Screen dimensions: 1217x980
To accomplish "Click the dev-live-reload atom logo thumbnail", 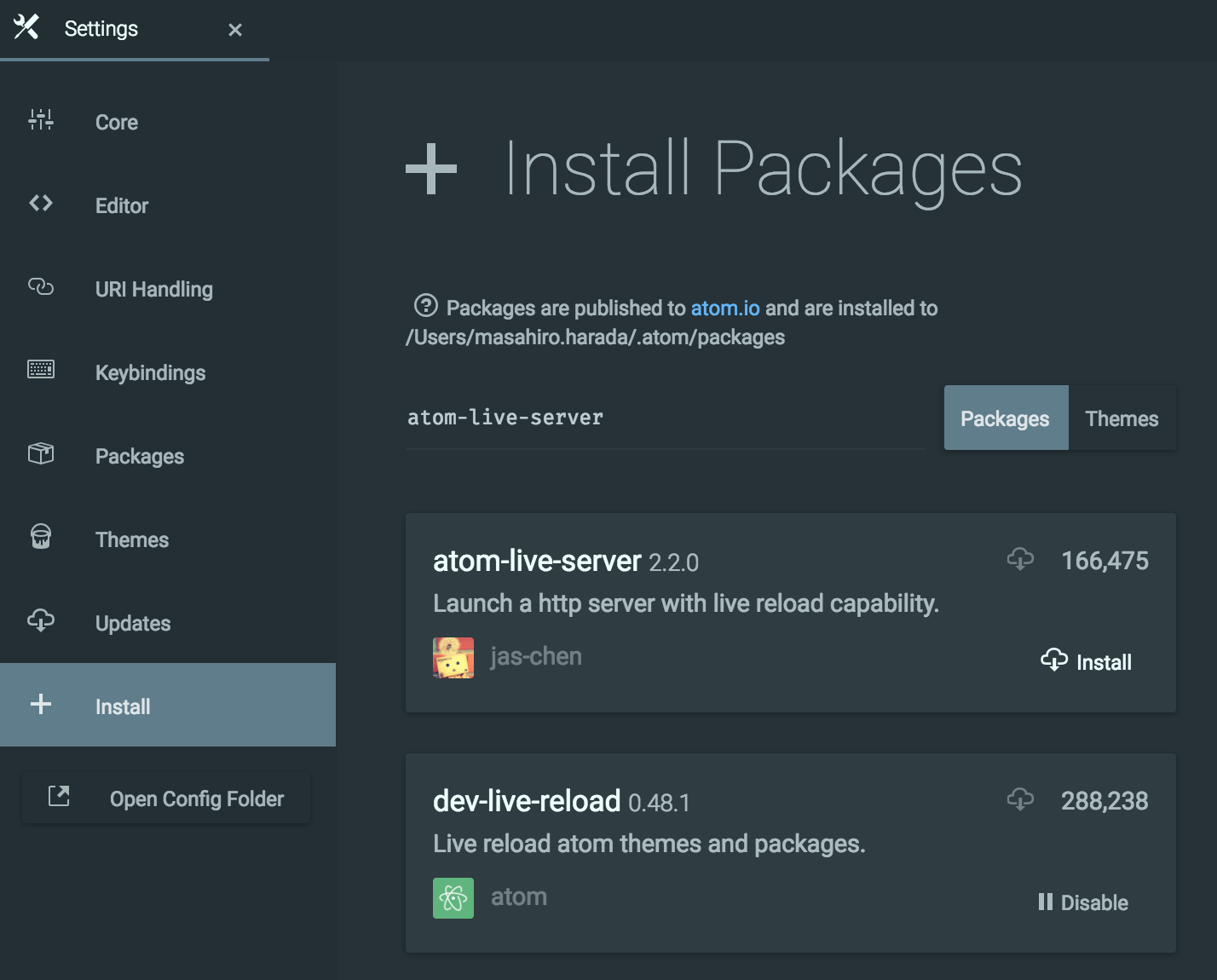I will 453,897.
